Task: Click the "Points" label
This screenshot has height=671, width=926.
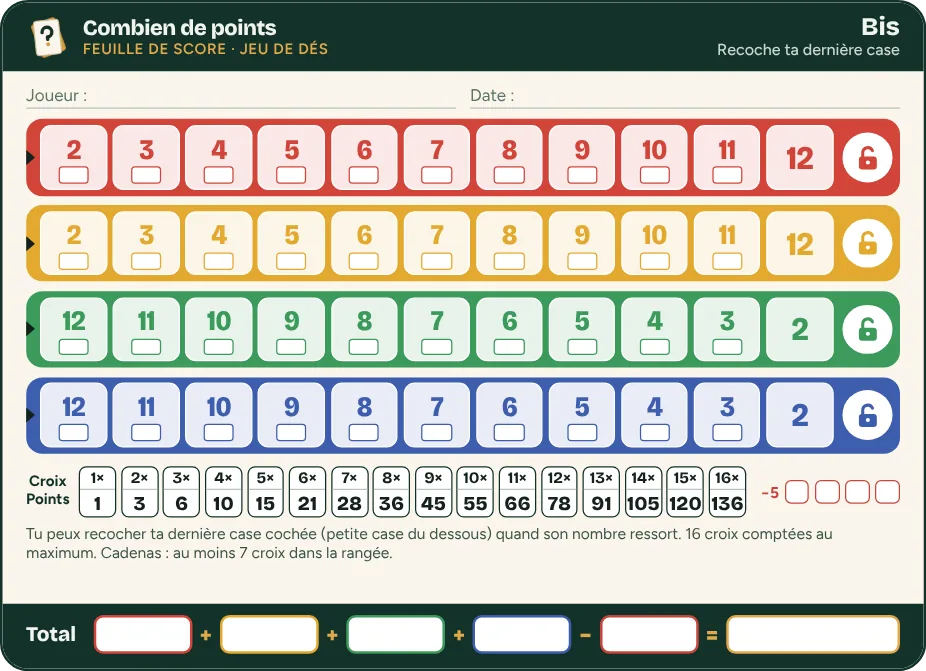Action: pos(47,499)
